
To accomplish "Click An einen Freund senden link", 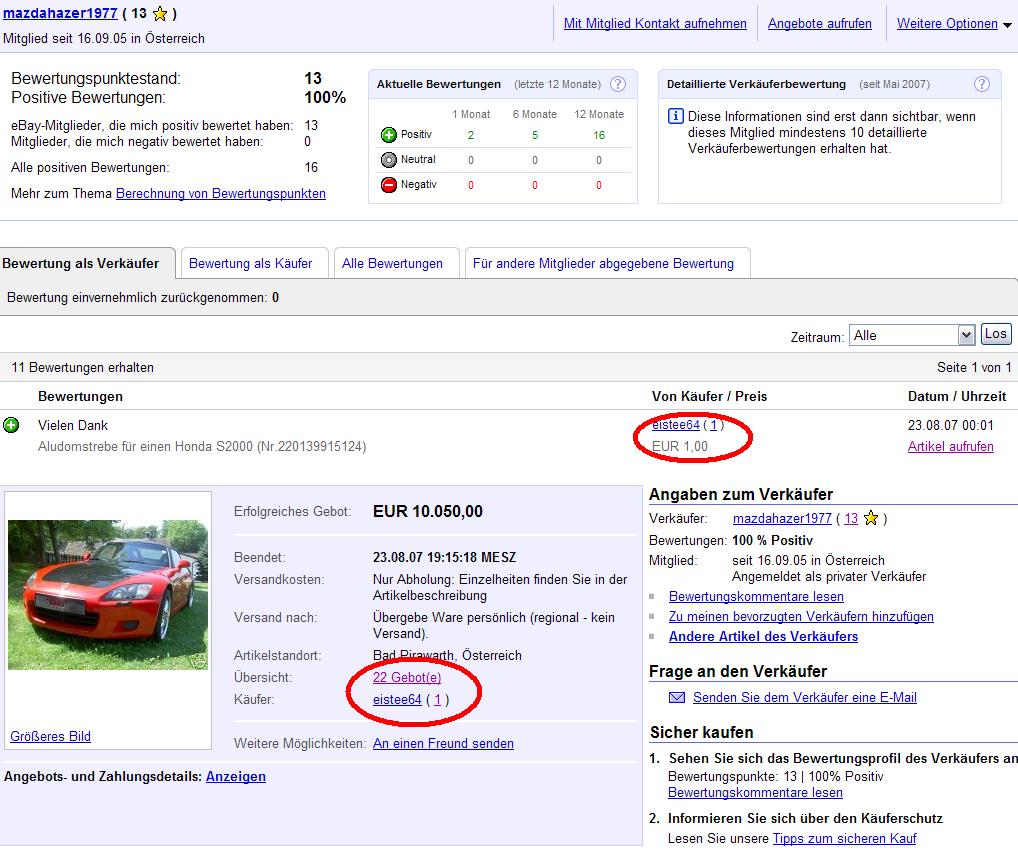I will coord(443,744).
